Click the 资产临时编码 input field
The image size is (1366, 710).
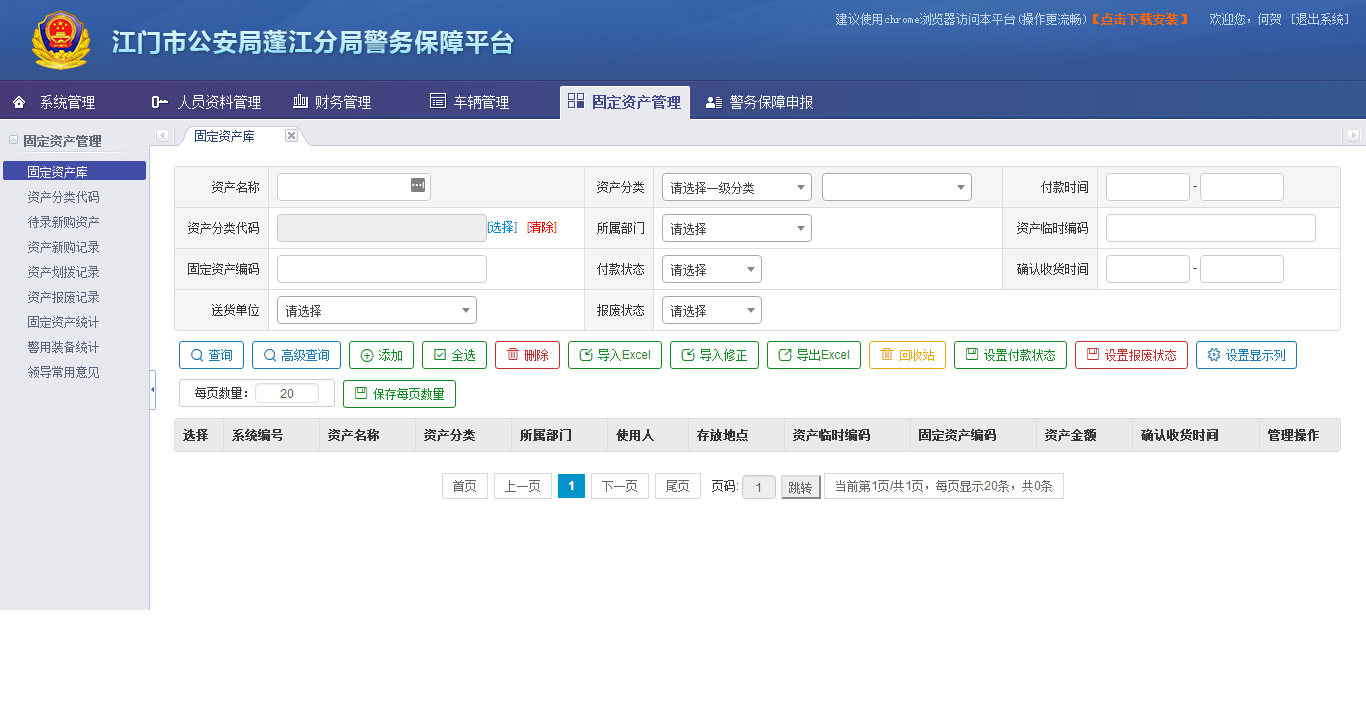click(x=1211, y=228)
